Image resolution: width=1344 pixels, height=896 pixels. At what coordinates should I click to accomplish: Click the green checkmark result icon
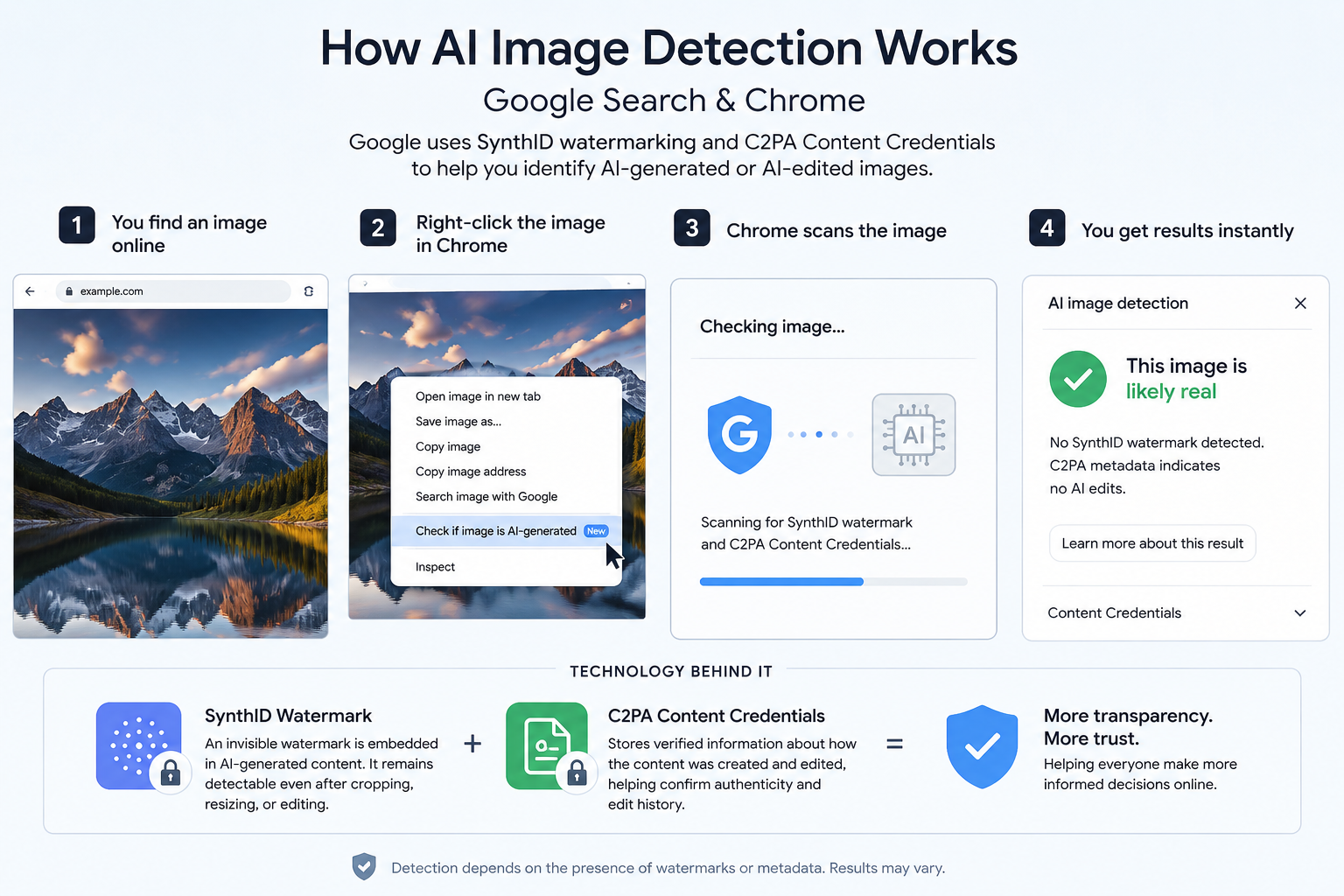1078,379
